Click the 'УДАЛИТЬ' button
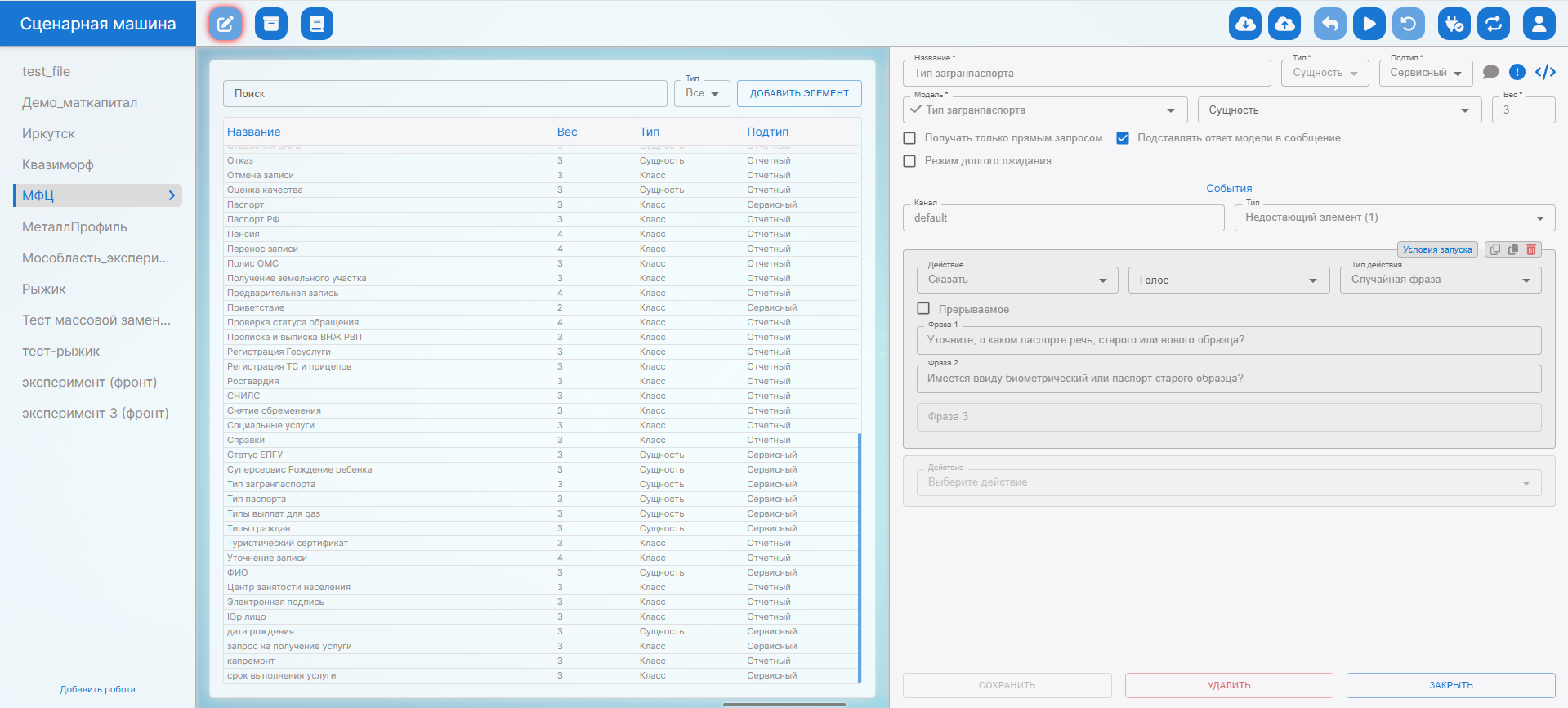Viewport: 1568px width, 708px height. click(x=1228, y=685)
